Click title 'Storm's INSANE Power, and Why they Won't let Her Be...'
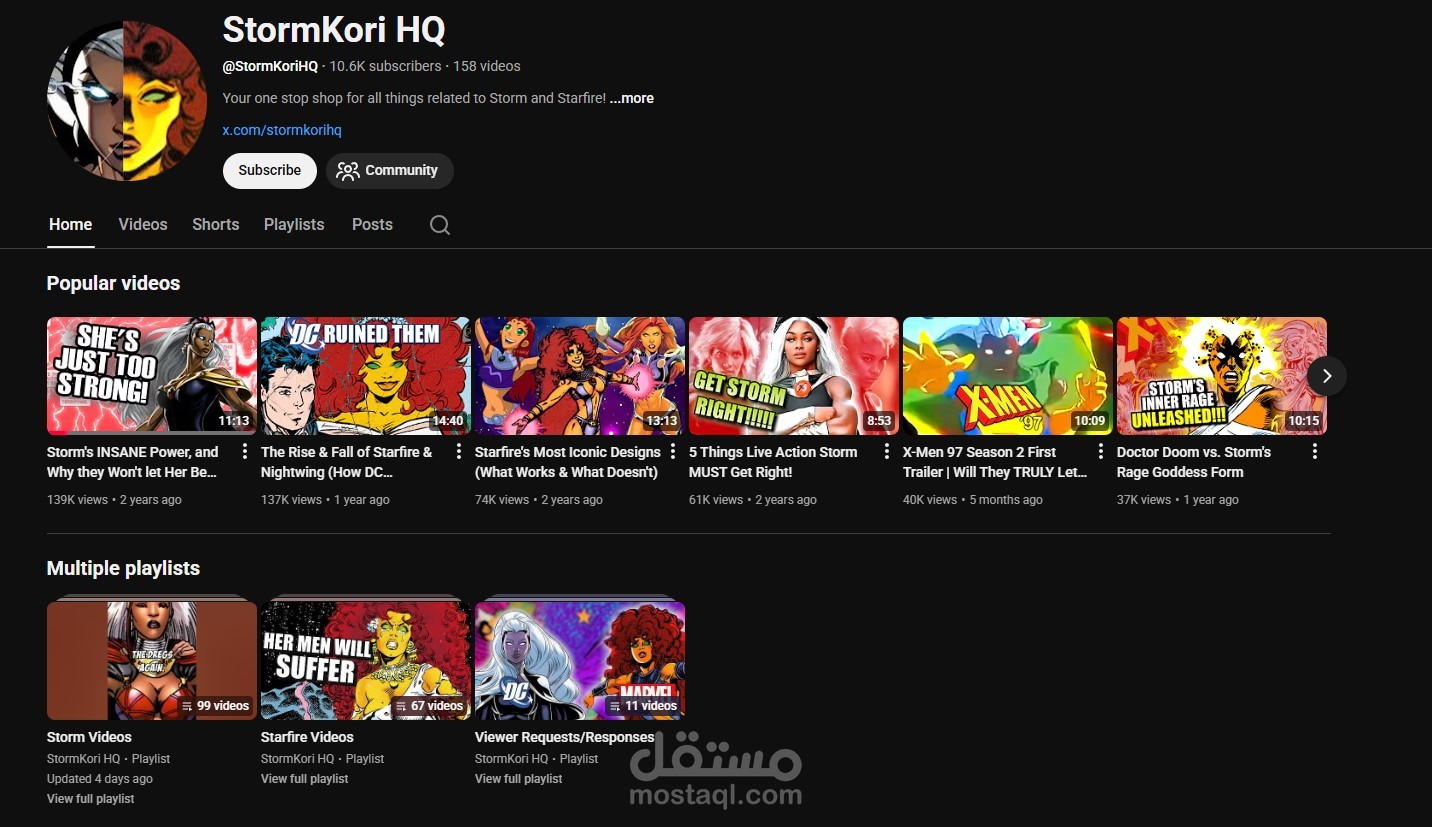1432x827 pixels. (x=133, y=462)
